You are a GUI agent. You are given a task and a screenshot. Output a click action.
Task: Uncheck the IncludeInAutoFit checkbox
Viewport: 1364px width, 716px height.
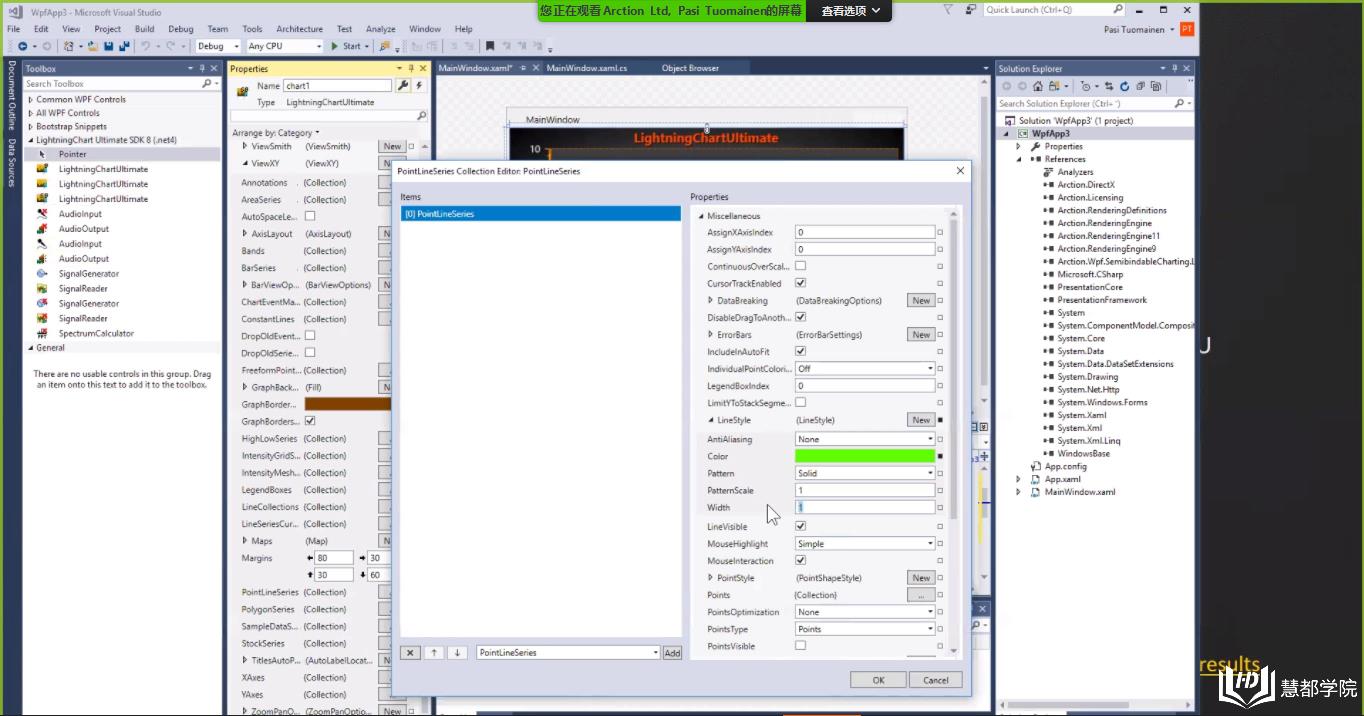(x=800, y=351)
